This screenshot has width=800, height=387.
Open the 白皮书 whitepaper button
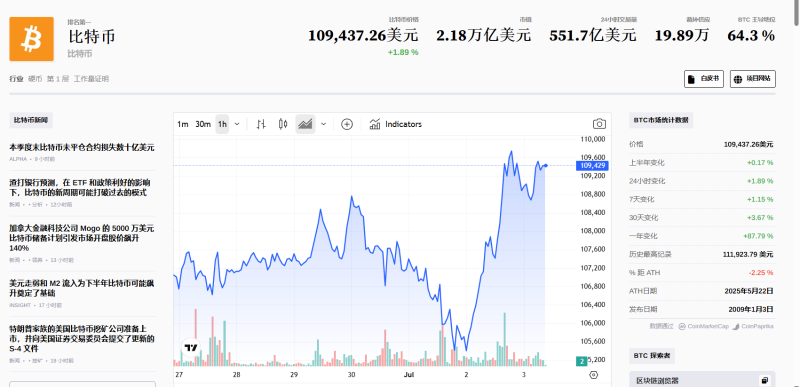[704, 79]
